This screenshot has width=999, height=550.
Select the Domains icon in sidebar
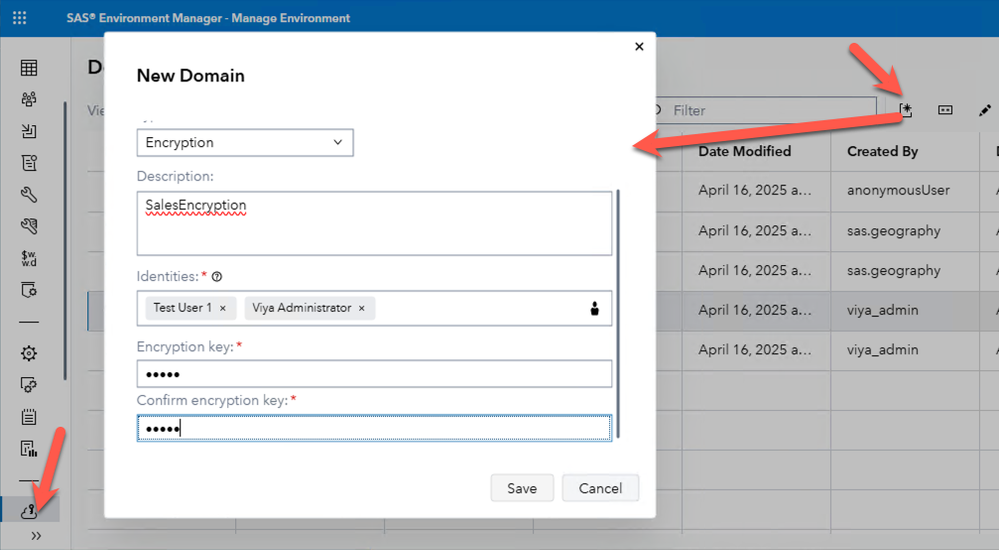pos(29,510)
